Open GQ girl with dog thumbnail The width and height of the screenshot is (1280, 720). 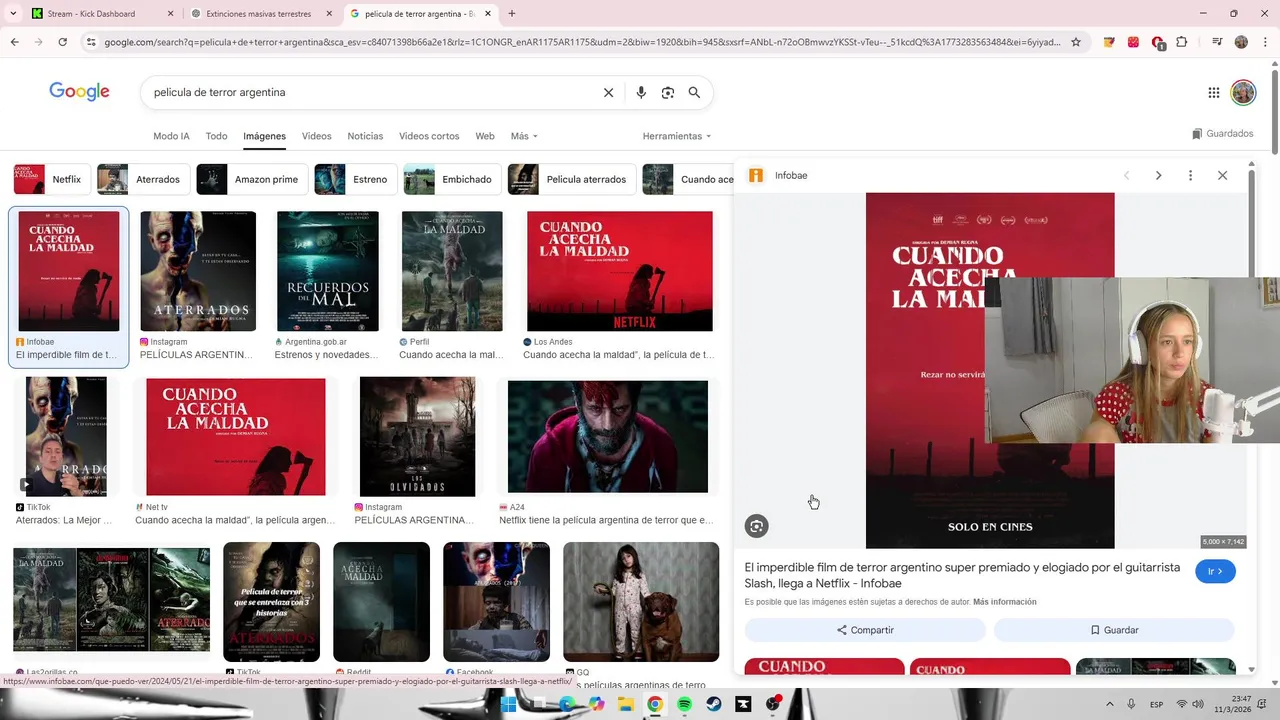tap(641, 602)
